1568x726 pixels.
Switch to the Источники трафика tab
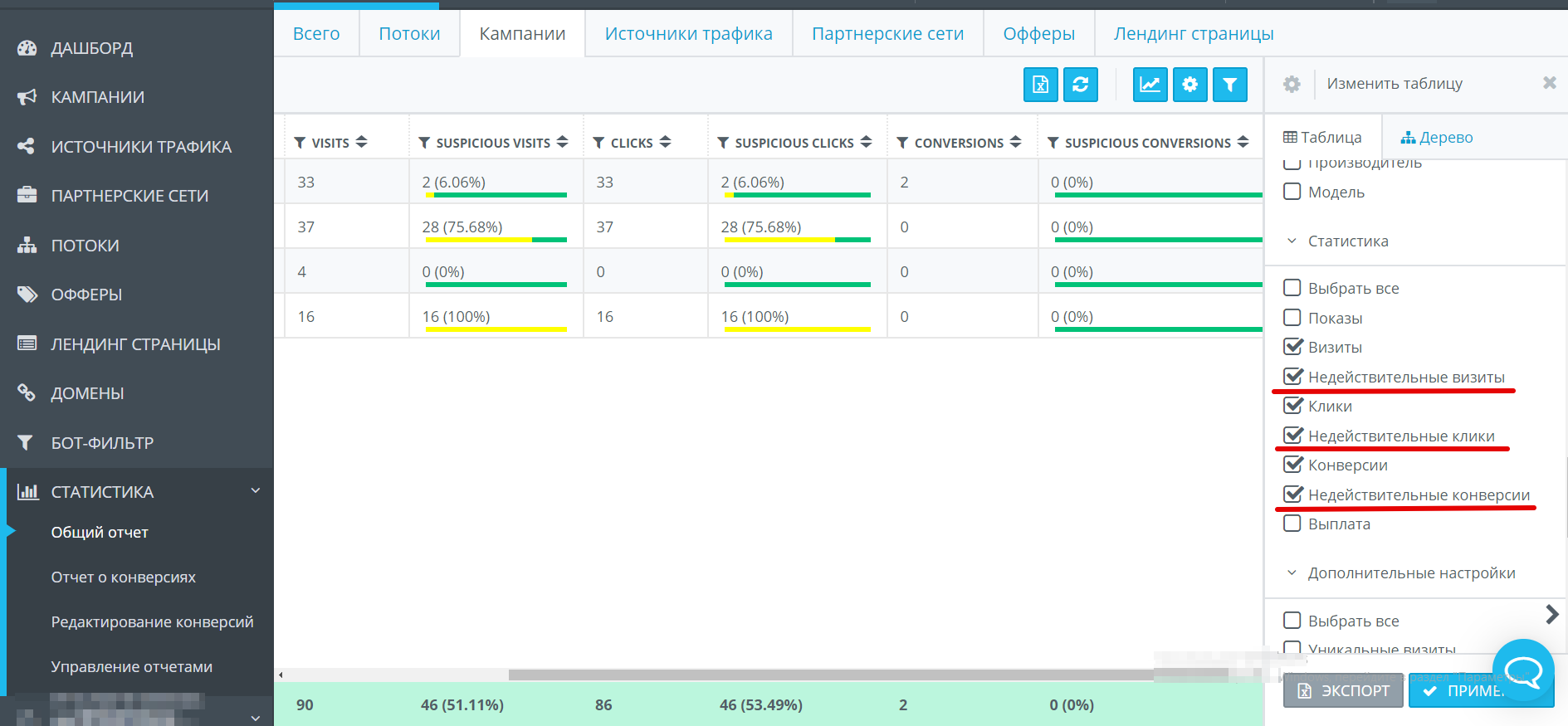click(688, 34)
